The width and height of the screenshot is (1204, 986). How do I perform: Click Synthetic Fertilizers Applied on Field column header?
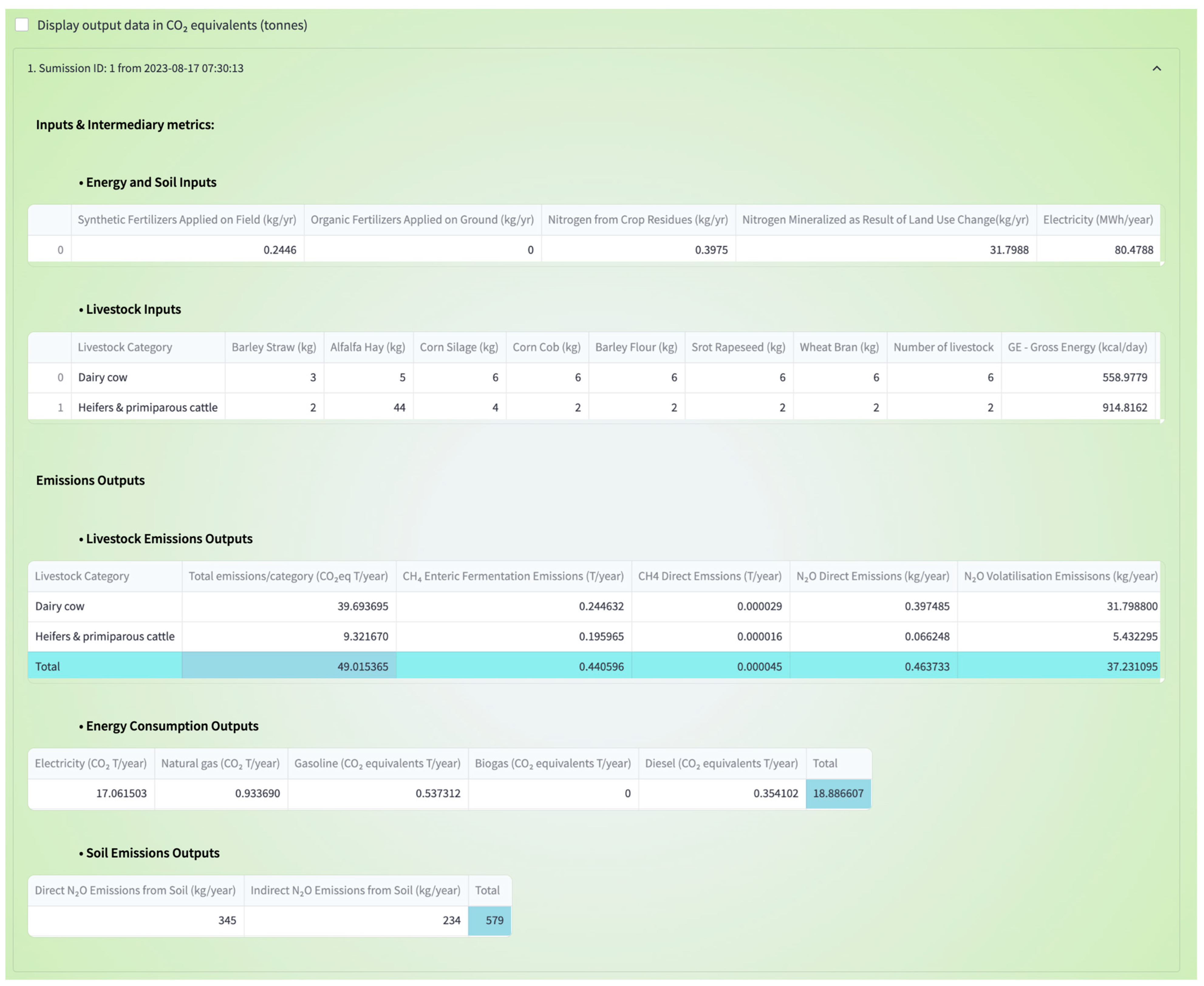pos(187,220)
